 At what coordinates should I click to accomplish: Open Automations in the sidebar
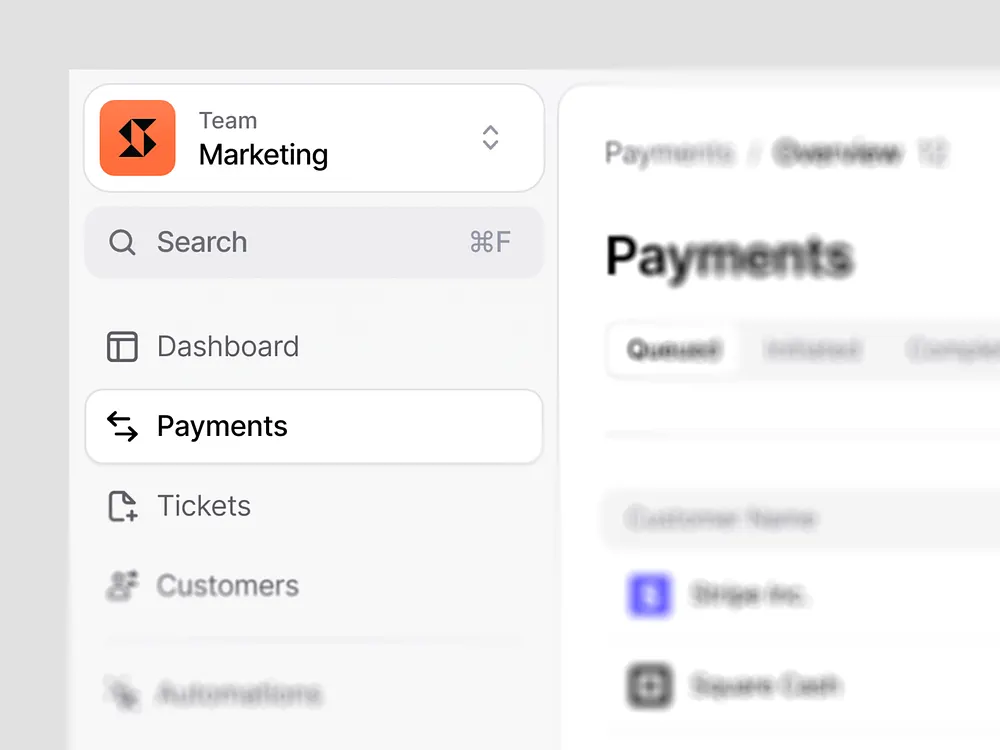point(314,693)
